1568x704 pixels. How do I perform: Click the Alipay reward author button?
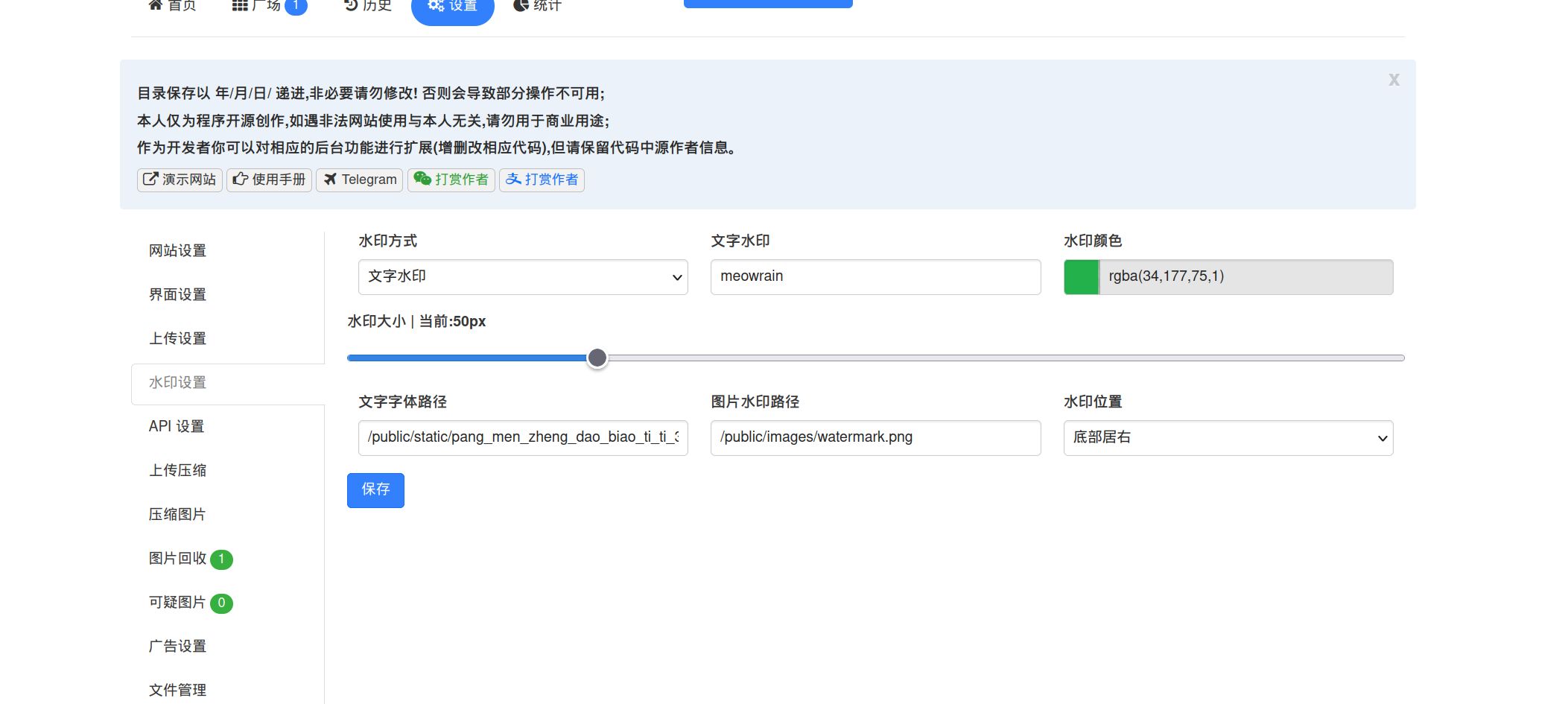tap(542, 180)
